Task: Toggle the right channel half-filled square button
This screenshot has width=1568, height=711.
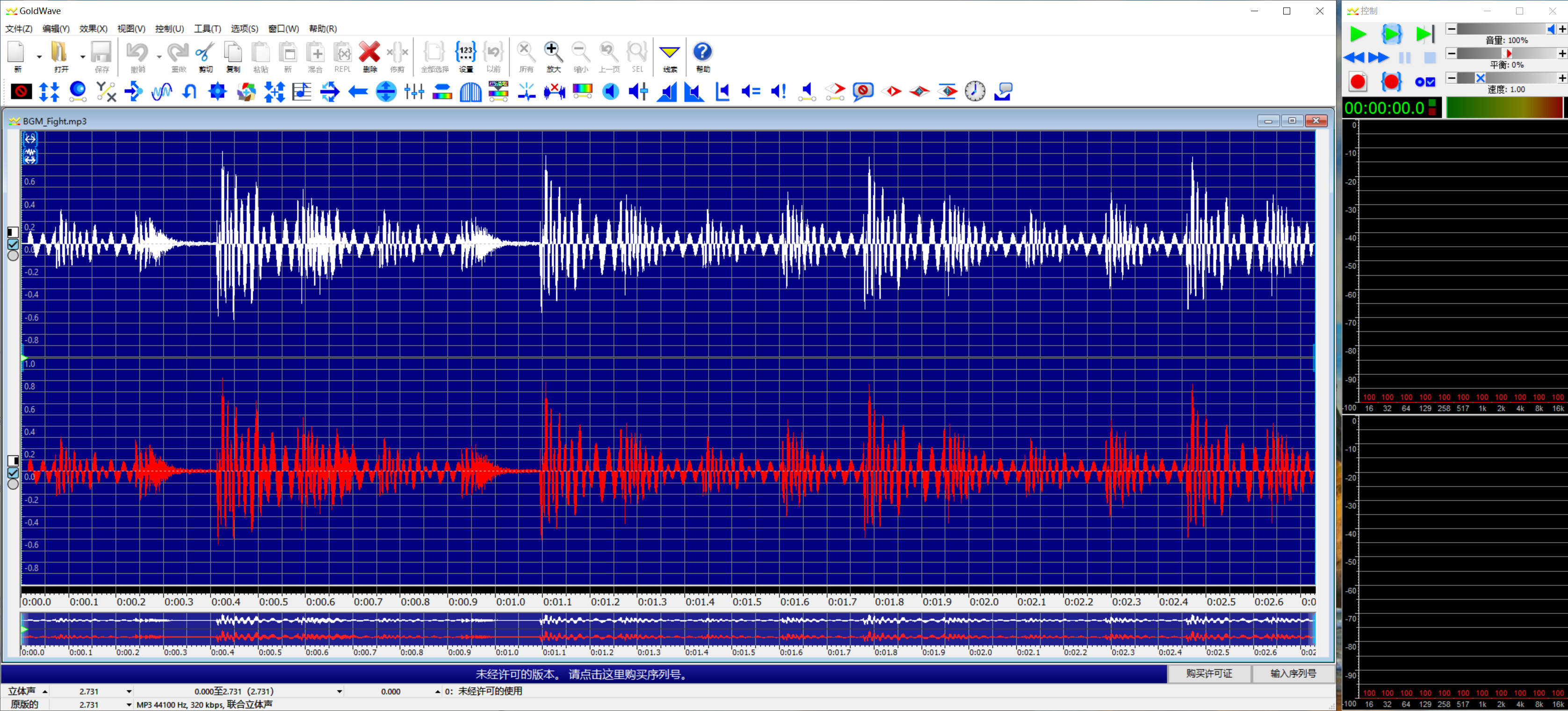Action: 13,461
